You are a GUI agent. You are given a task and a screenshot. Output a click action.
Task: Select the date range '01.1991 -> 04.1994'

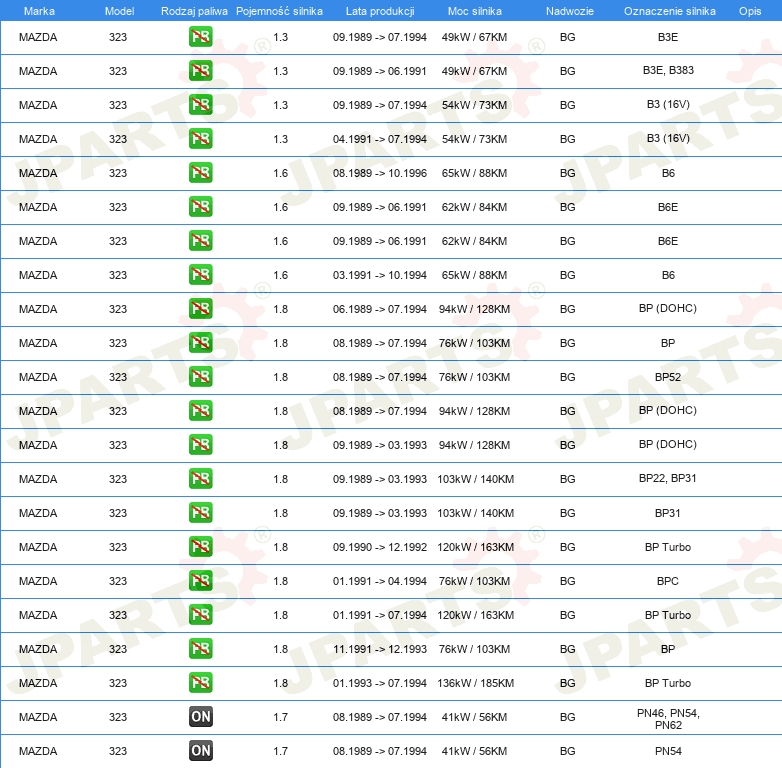coord(380,581)
